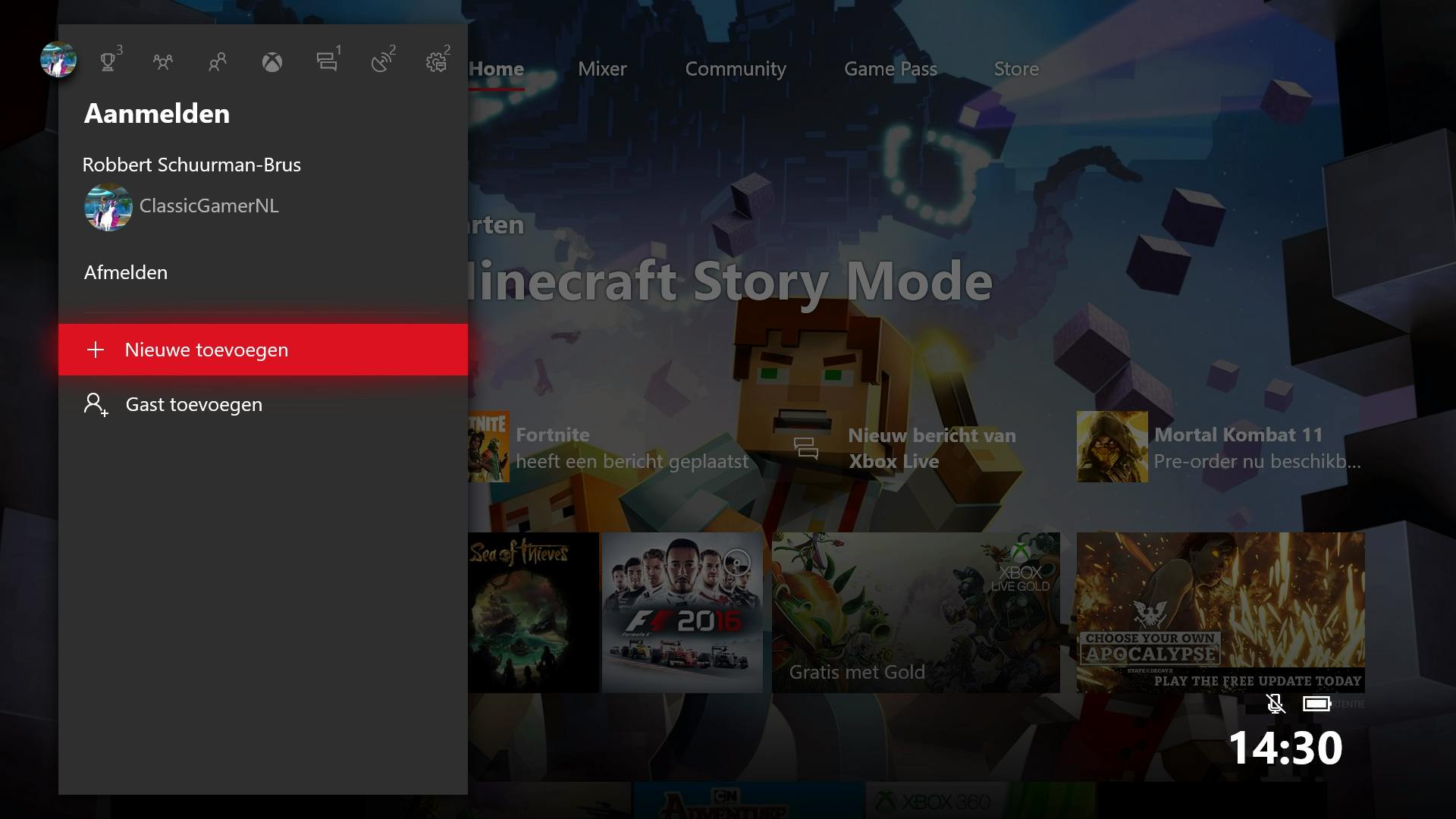
Task: Open the Broadcast and capture icon tab
Action: click(x=381, y=61)
